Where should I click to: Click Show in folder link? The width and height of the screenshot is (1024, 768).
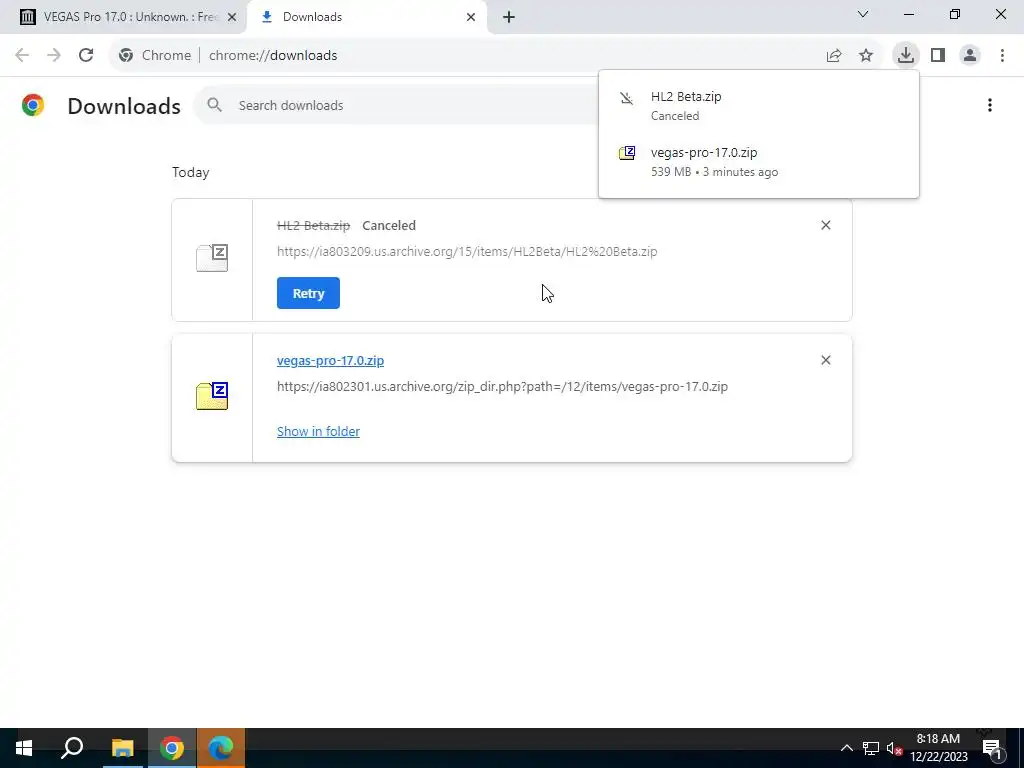[x=318, y=432]
